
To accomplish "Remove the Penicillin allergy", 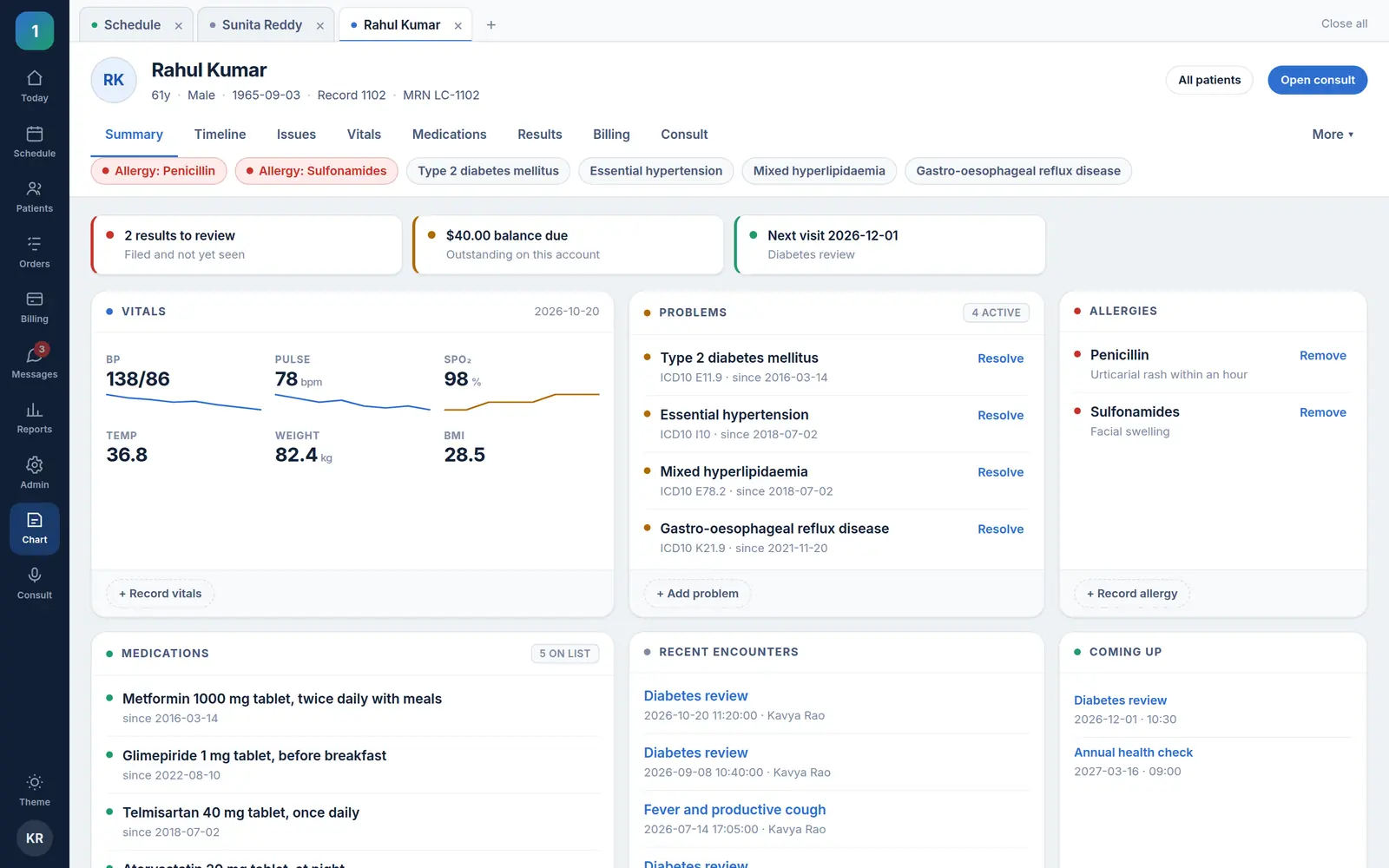I will click(1322, 356).
